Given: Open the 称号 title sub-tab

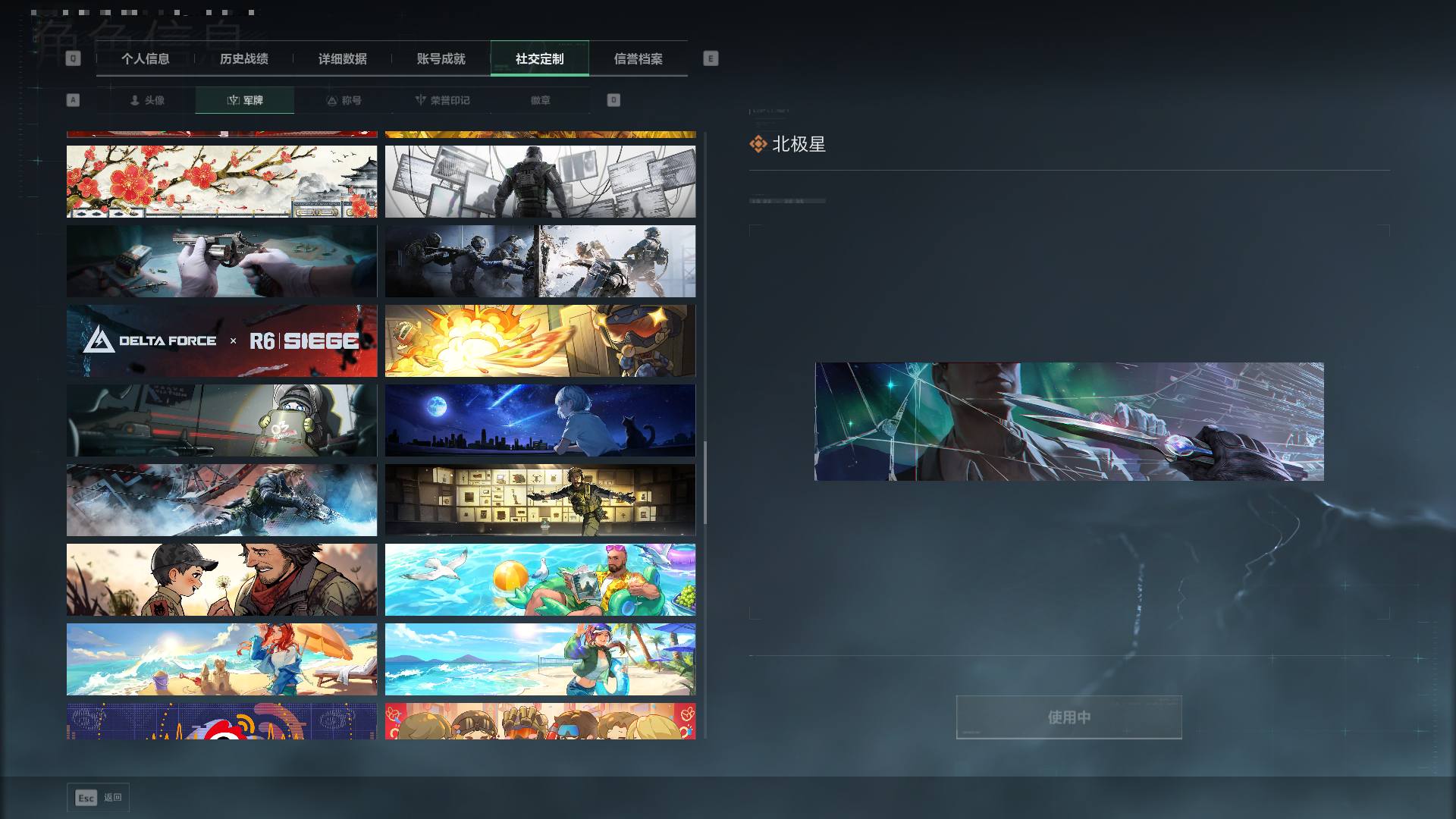Looking at the screenshot, I should pyautogui.click(x=343, y=100).
